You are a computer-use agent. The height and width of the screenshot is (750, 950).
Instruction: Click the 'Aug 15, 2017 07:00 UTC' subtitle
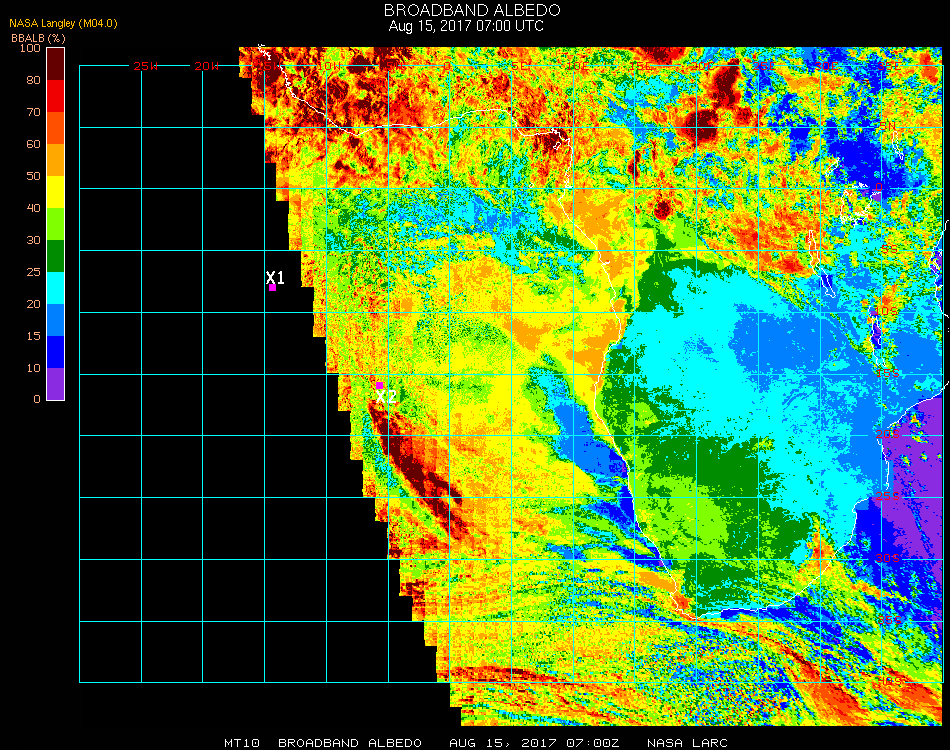tap(466, 26)
